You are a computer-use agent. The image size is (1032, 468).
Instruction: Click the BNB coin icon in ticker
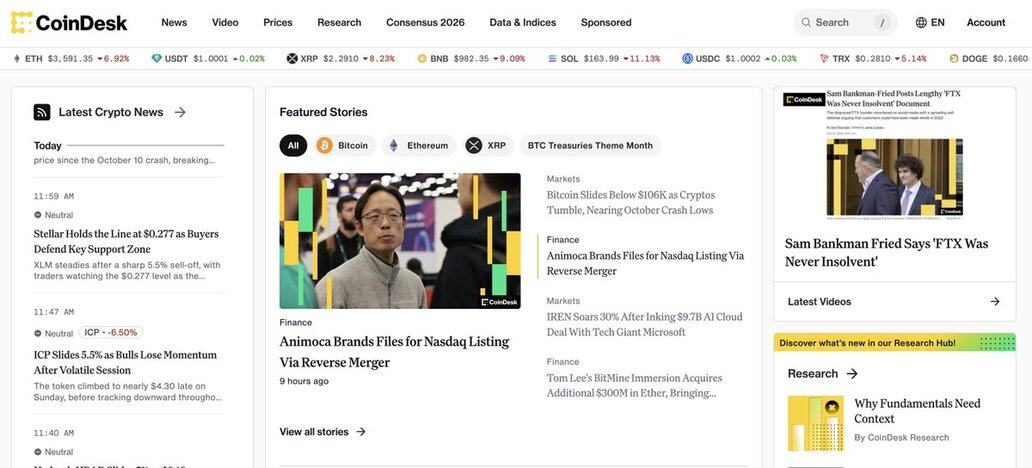422,59
